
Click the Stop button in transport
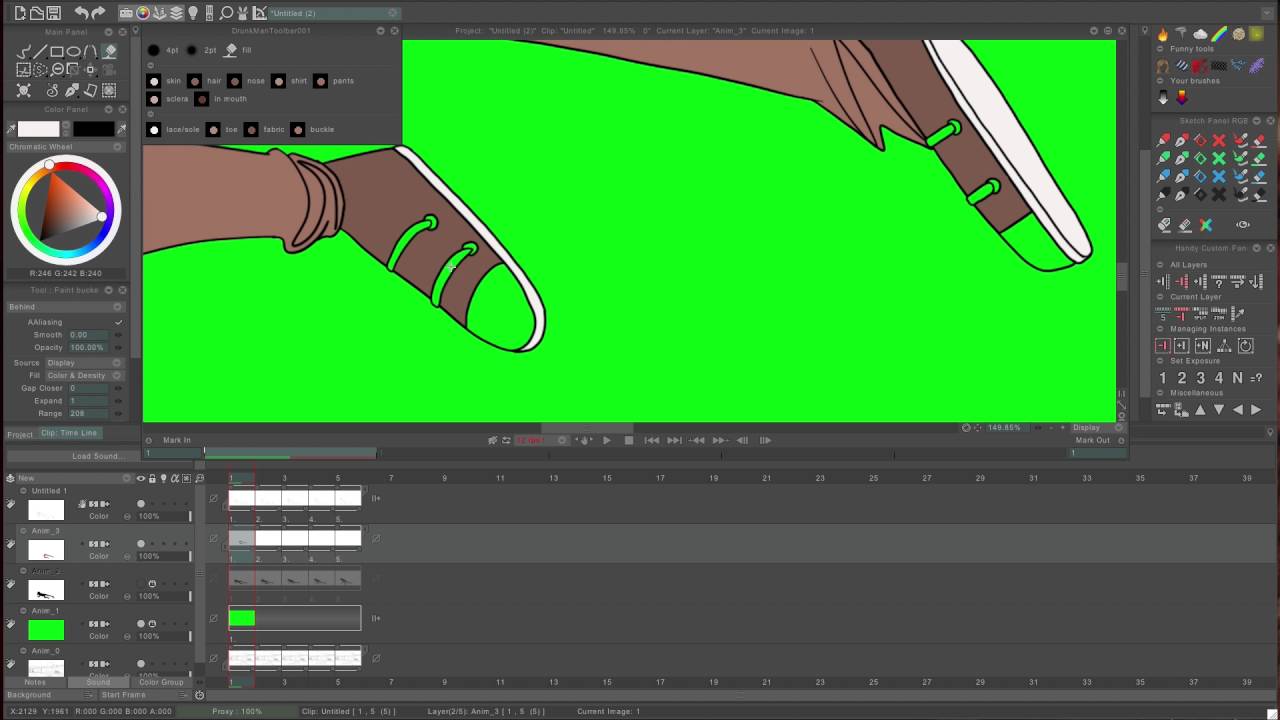[628, 440]
